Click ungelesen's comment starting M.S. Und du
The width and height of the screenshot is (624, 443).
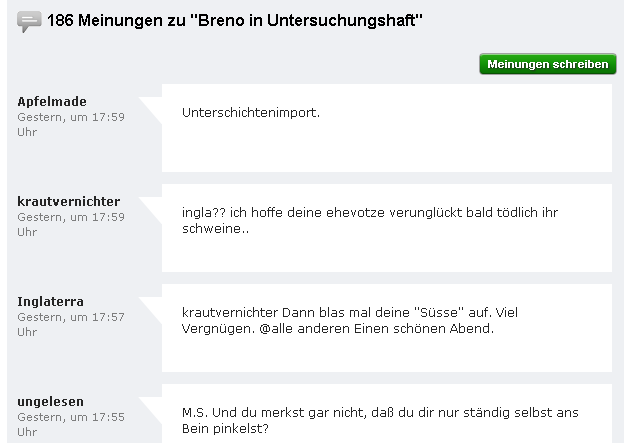380,420
